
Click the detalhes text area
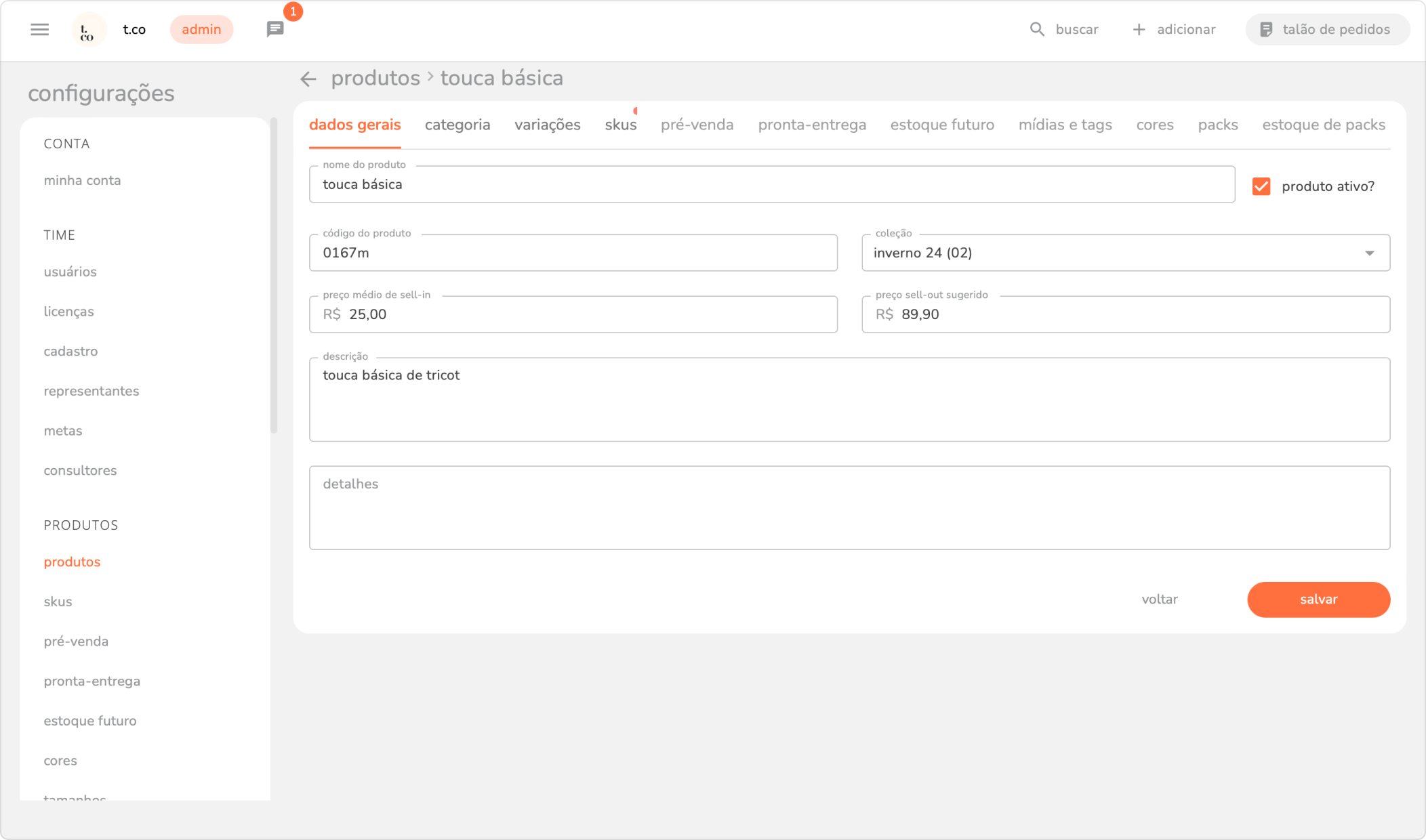849,508
